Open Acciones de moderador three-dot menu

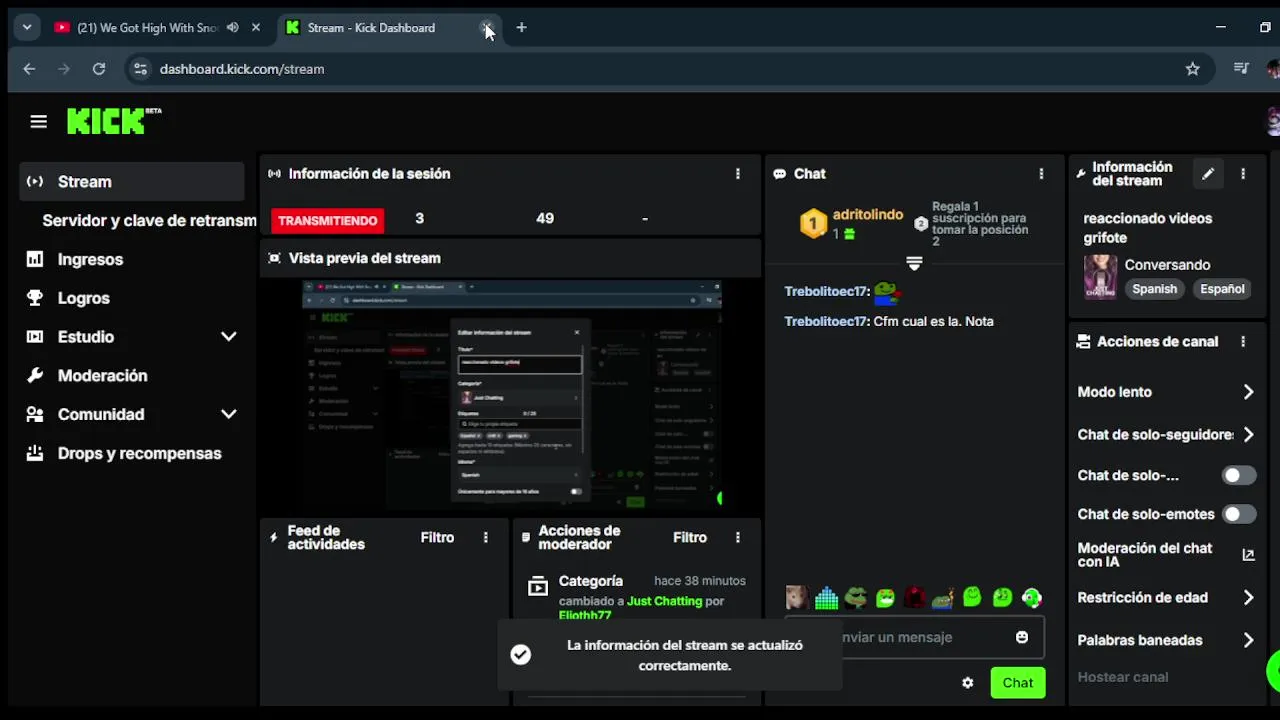pos(738,538)
